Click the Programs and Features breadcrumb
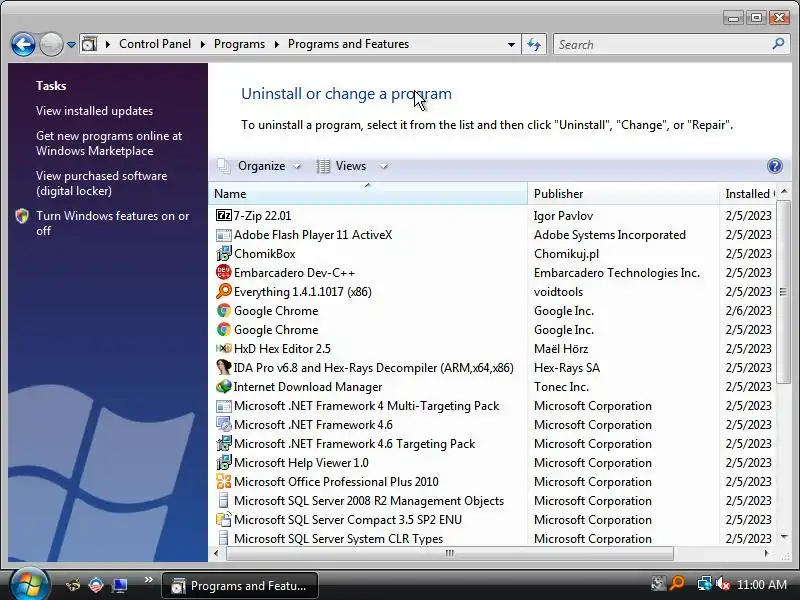The width and height of the screenshot is (800, 600). pos(348,44)
